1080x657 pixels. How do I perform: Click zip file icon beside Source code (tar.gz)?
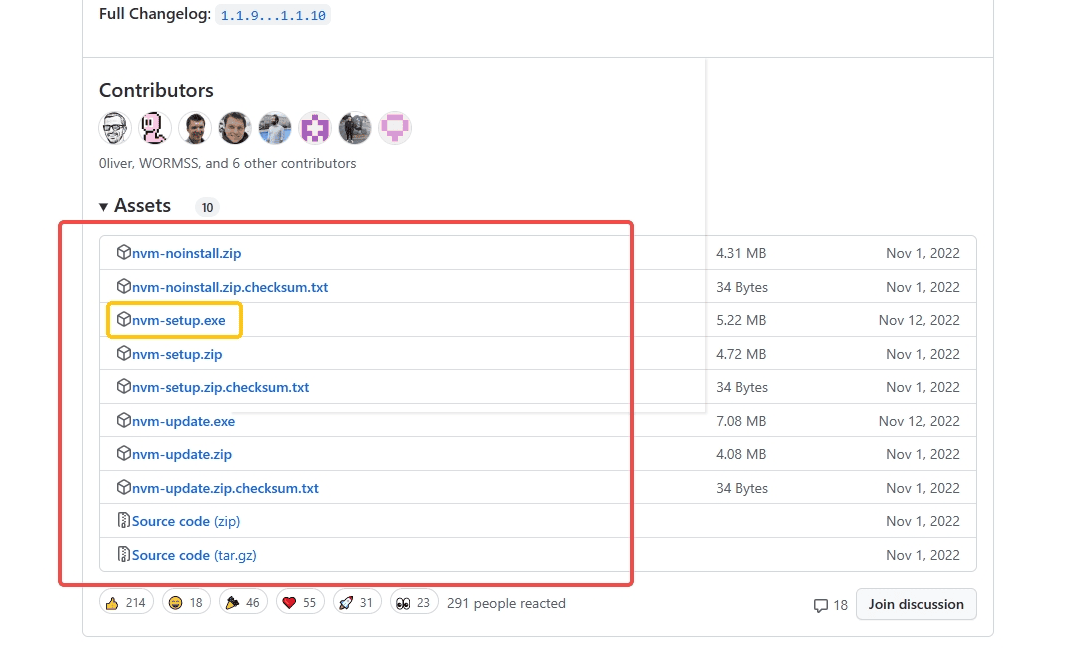(x=123, y=554)
